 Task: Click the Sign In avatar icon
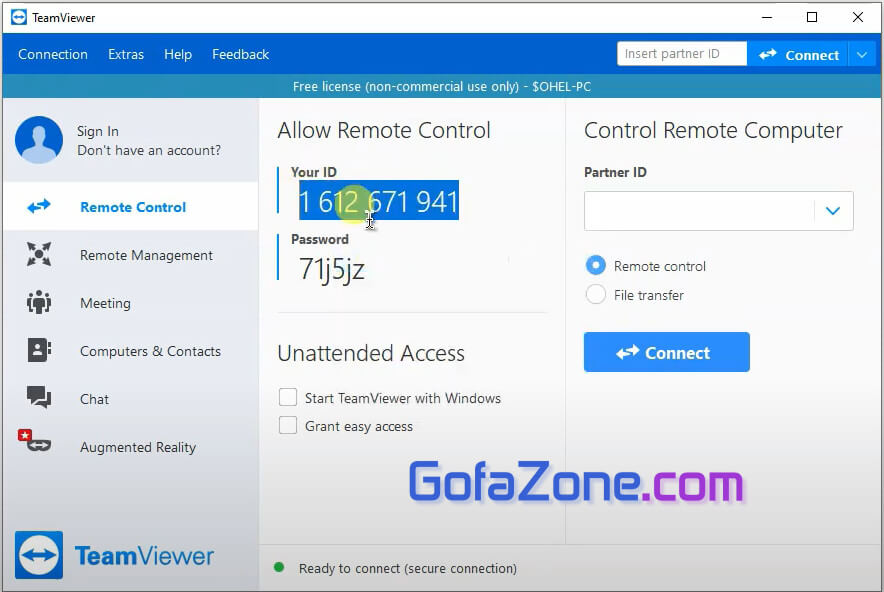pos(38,140)
